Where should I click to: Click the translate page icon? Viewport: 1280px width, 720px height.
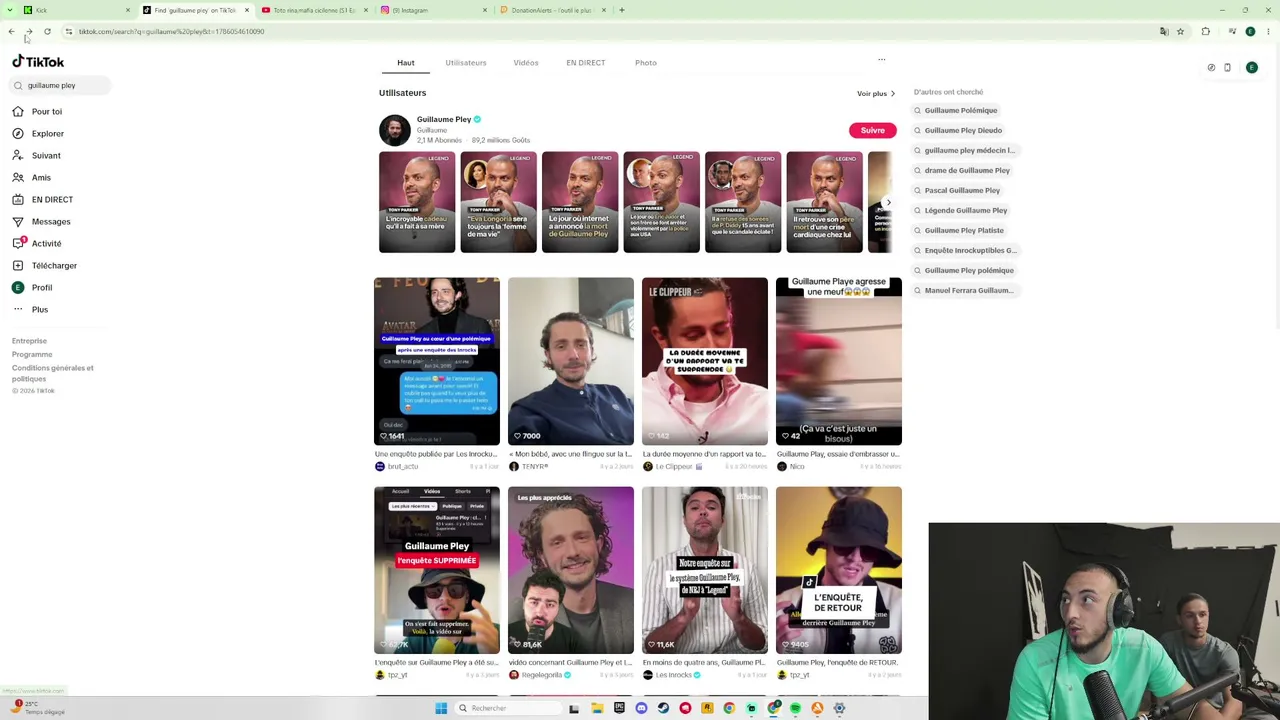[x=1164, y=32]
